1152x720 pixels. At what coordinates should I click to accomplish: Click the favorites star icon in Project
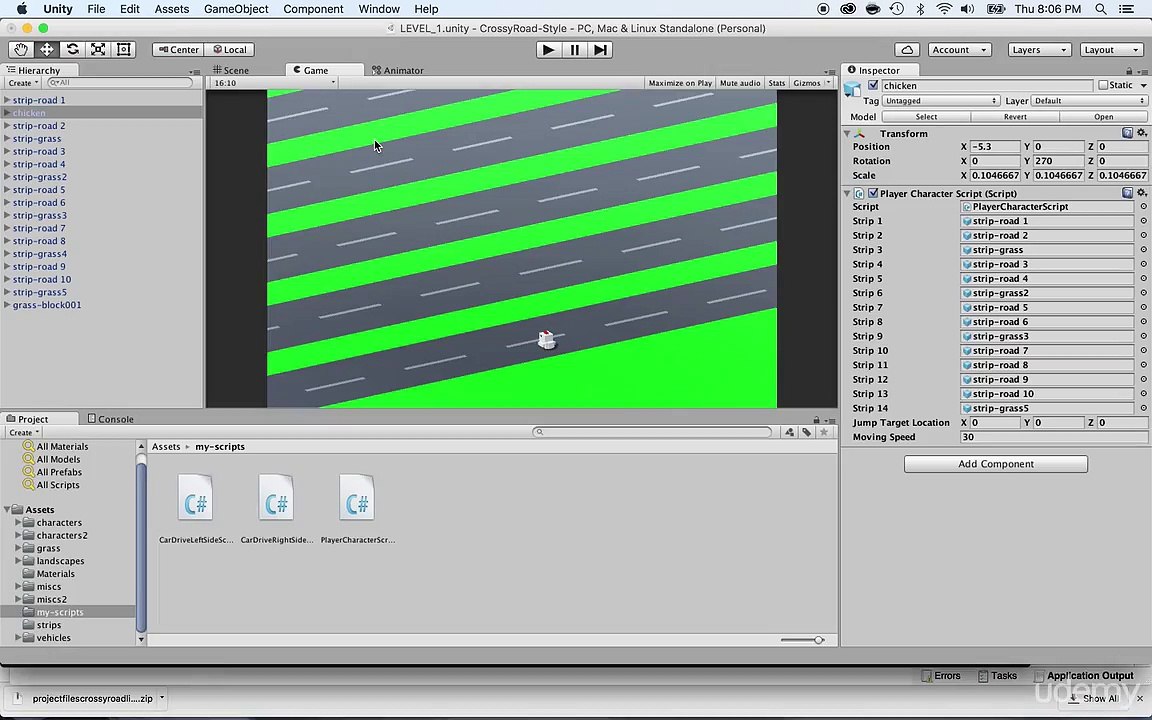[824, 432]
